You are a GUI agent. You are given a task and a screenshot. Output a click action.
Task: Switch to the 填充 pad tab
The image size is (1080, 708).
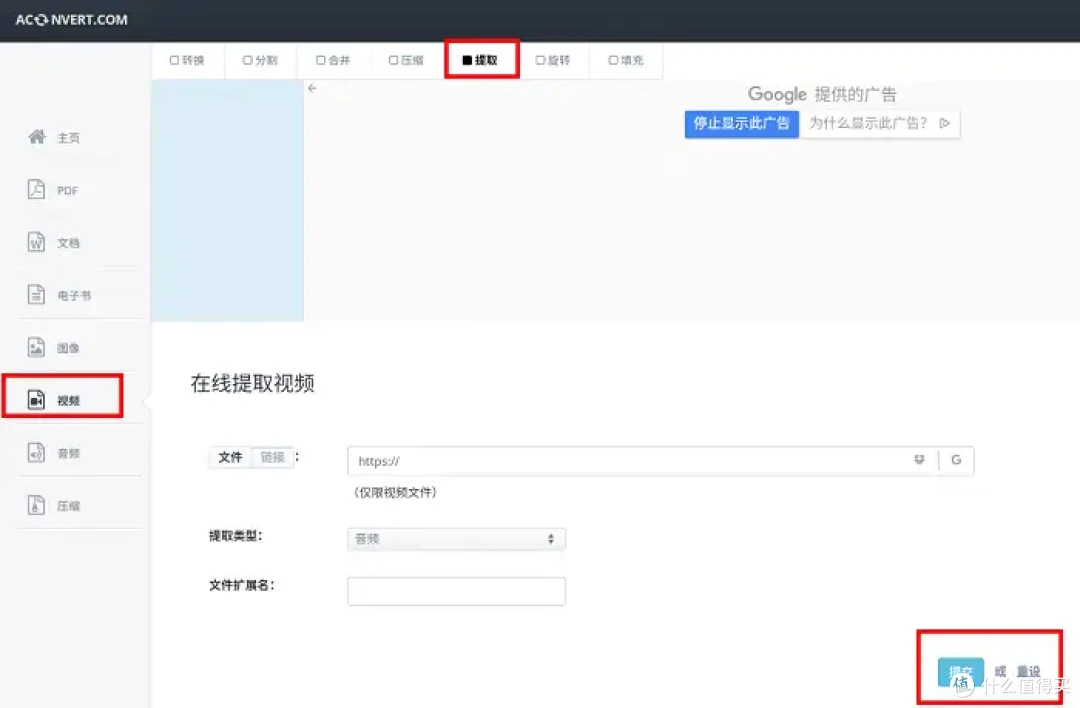click(626, 61)
